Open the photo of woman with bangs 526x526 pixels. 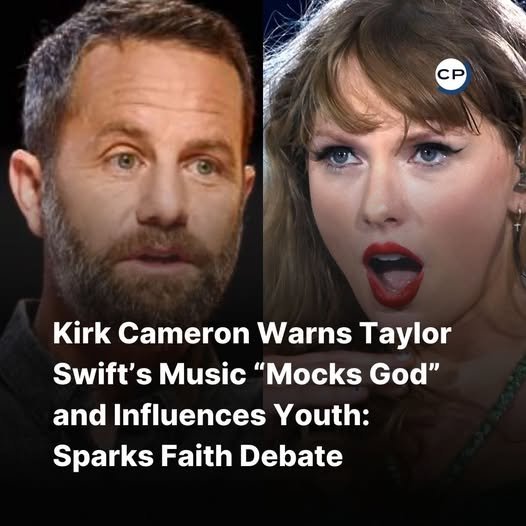[394, 263]
